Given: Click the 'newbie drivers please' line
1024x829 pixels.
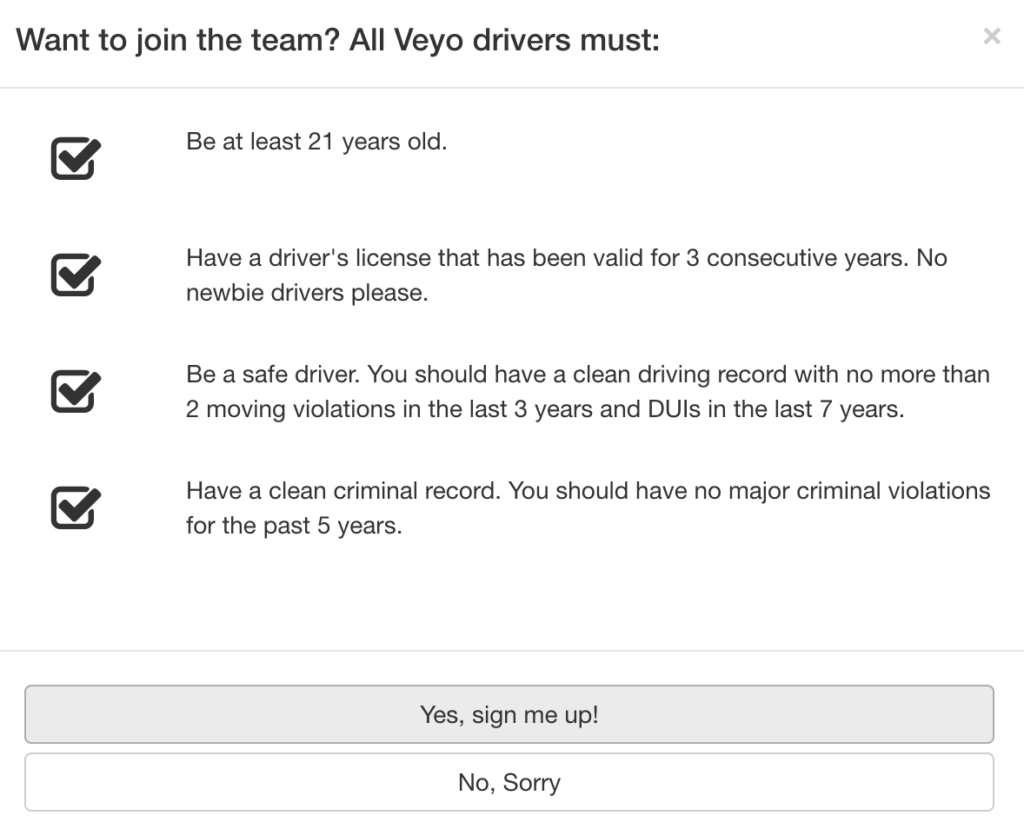Looking at the screenshot, I should [307, 293].
